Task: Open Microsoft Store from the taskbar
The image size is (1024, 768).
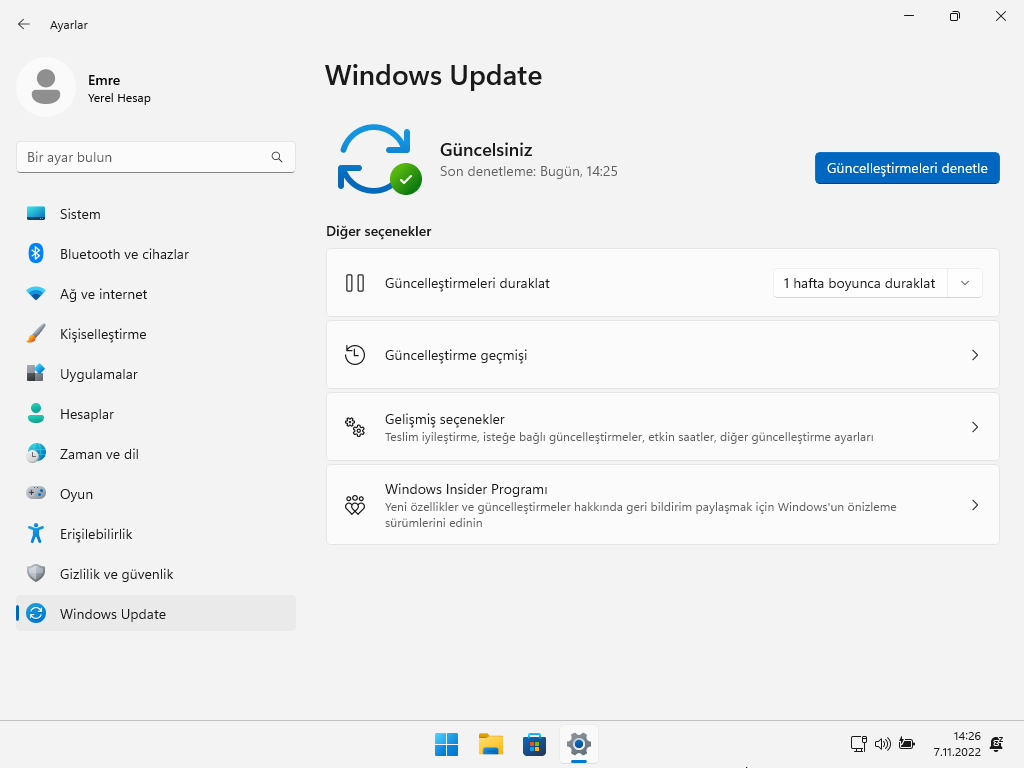Action: pos(534,744)
